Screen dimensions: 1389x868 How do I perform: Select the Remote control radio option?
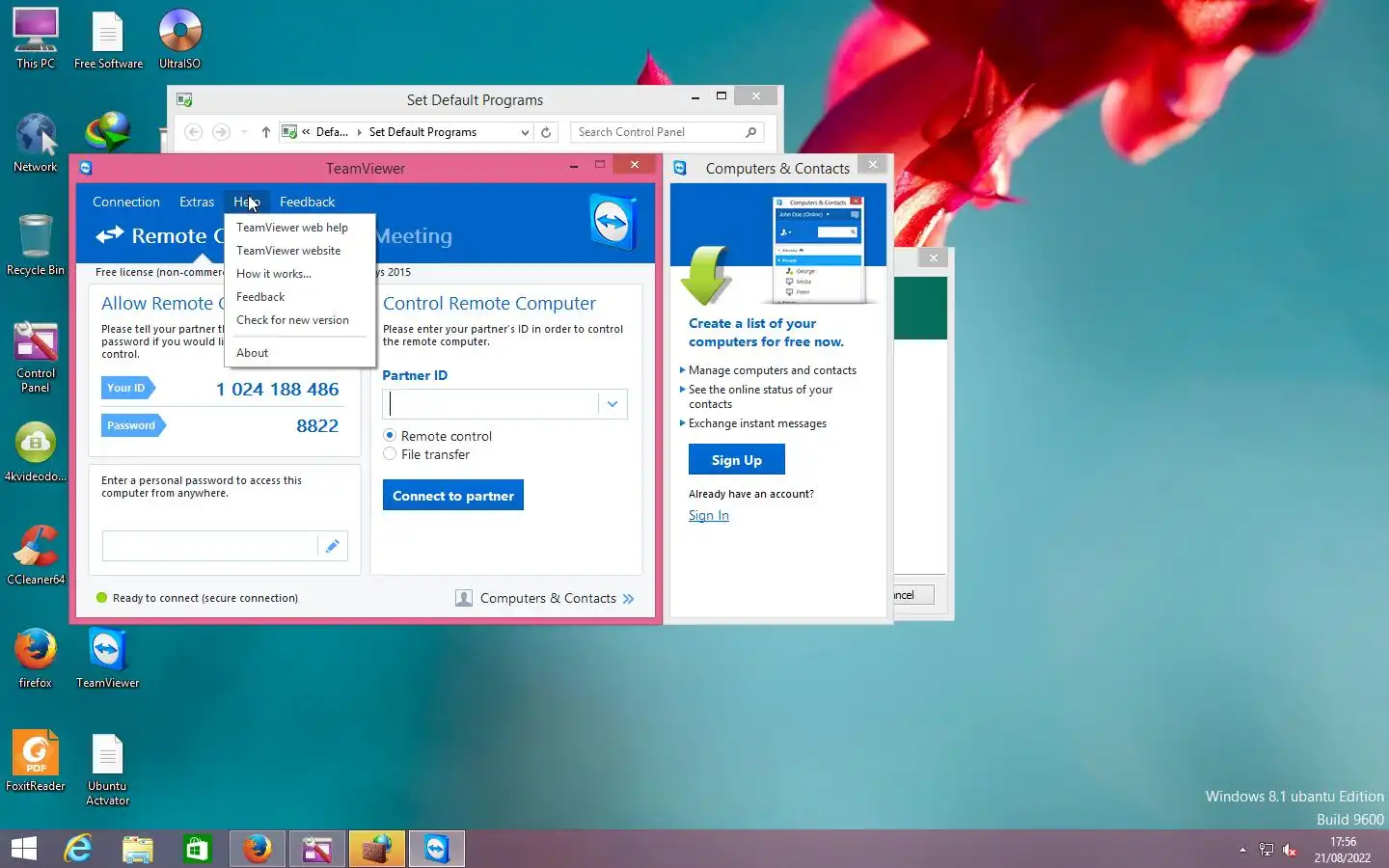[x=390, y=436]
